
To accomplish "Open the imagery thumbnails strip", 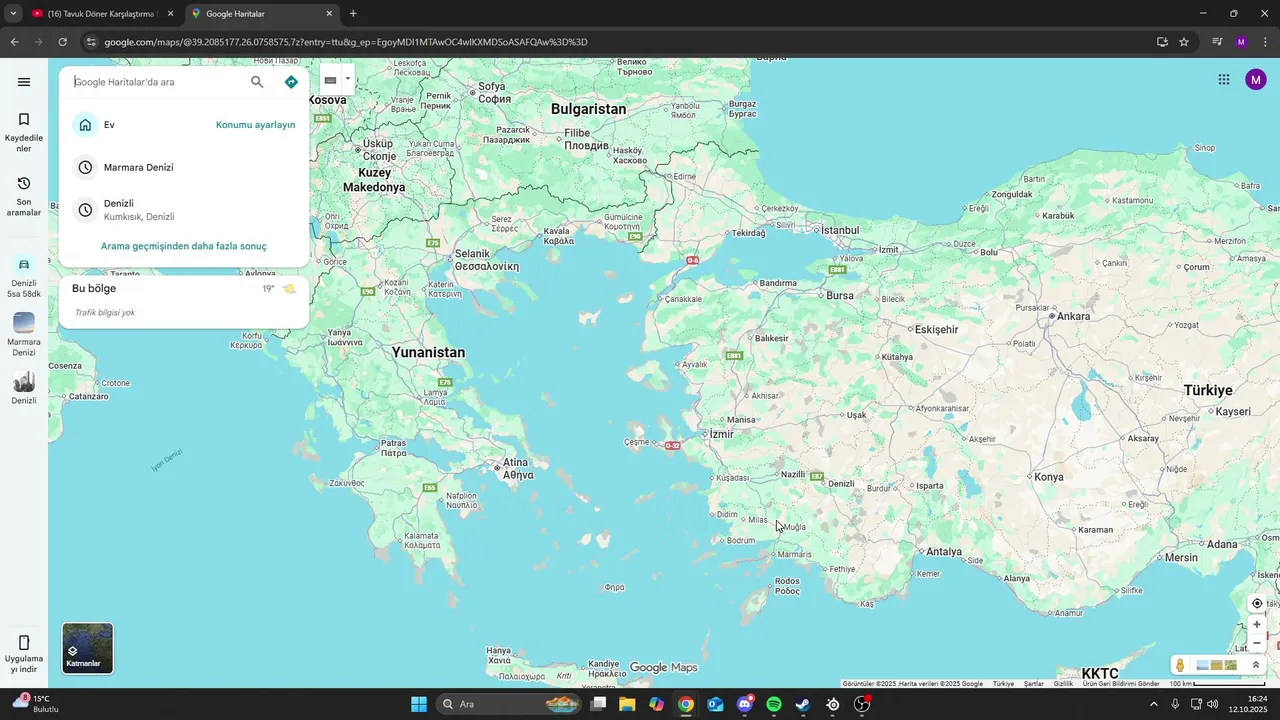I will (1217, 665).
